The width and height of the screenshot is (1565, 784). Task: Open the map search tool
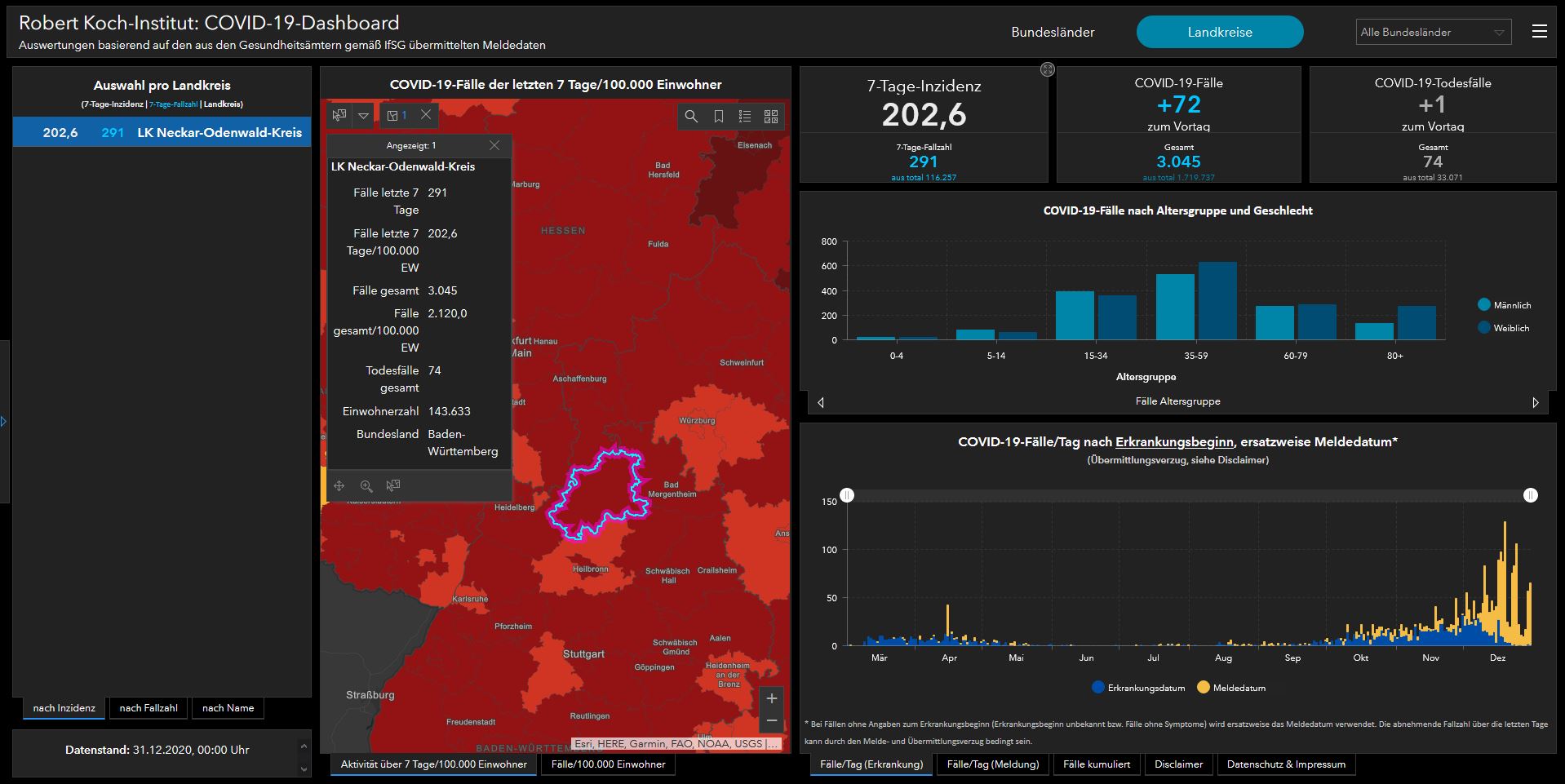tap(691, 117)
